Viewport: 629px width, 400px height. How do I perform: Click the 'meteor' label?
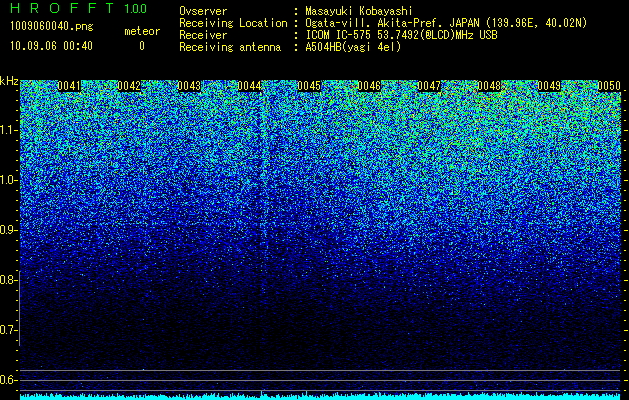click(142, 31)
